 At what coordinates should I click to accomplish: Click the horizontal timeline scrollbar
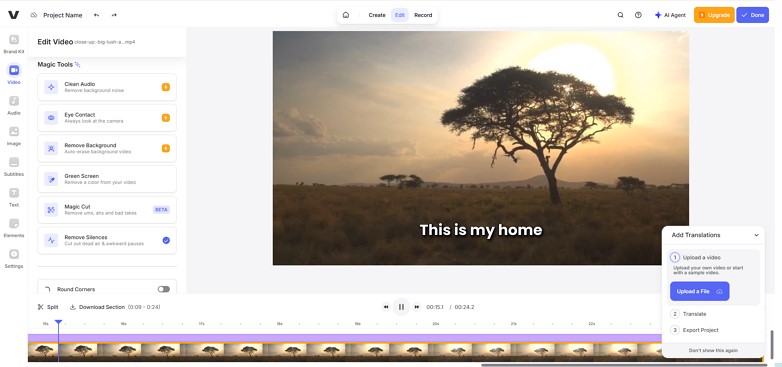(x=623, y=365)
